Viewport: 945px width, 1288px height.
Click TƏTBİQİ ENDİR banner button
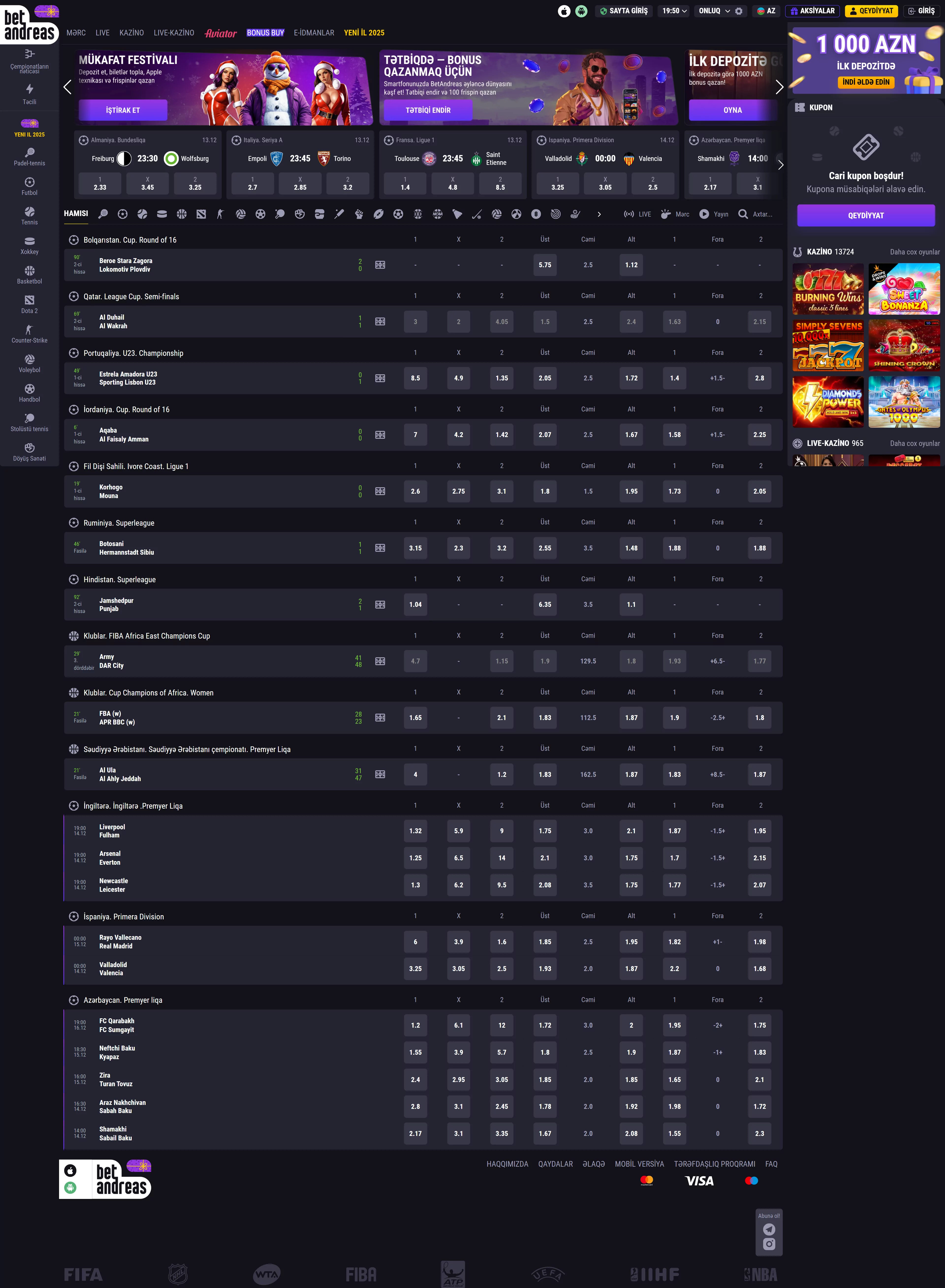pyautogui.click(x=428, y=110)
